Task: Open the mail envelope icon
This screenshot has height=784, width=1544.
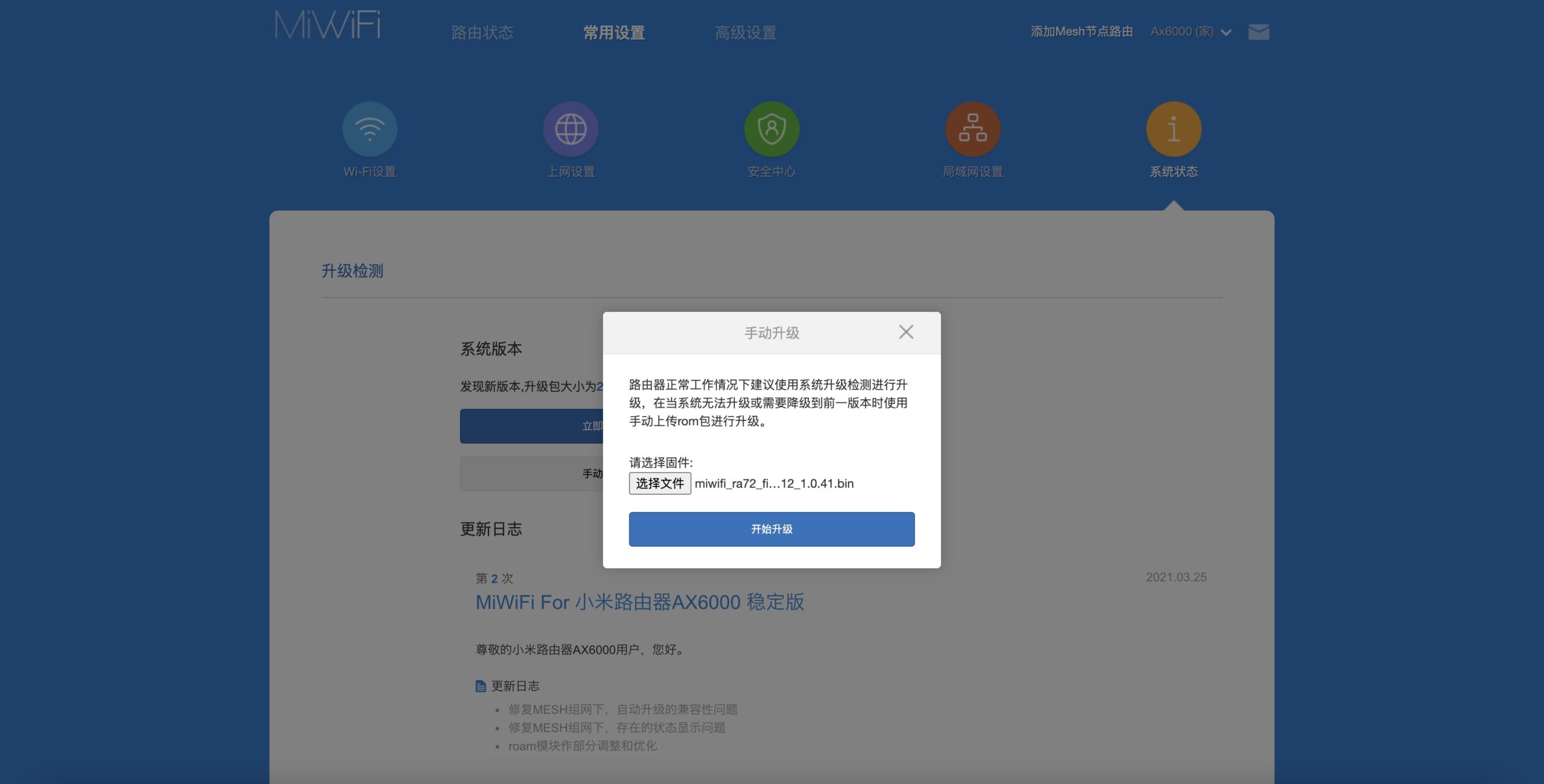Action: [1259, 32]
